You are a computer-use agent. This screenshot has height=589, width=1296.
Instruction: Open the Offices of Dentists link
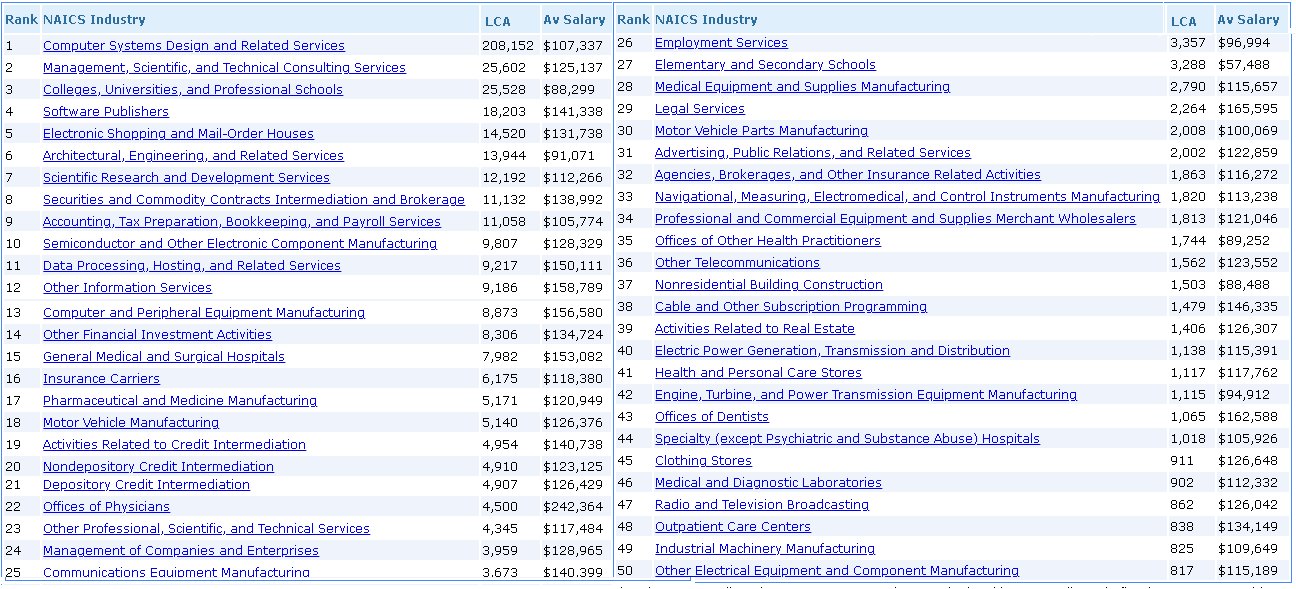[x=711, y=417]
